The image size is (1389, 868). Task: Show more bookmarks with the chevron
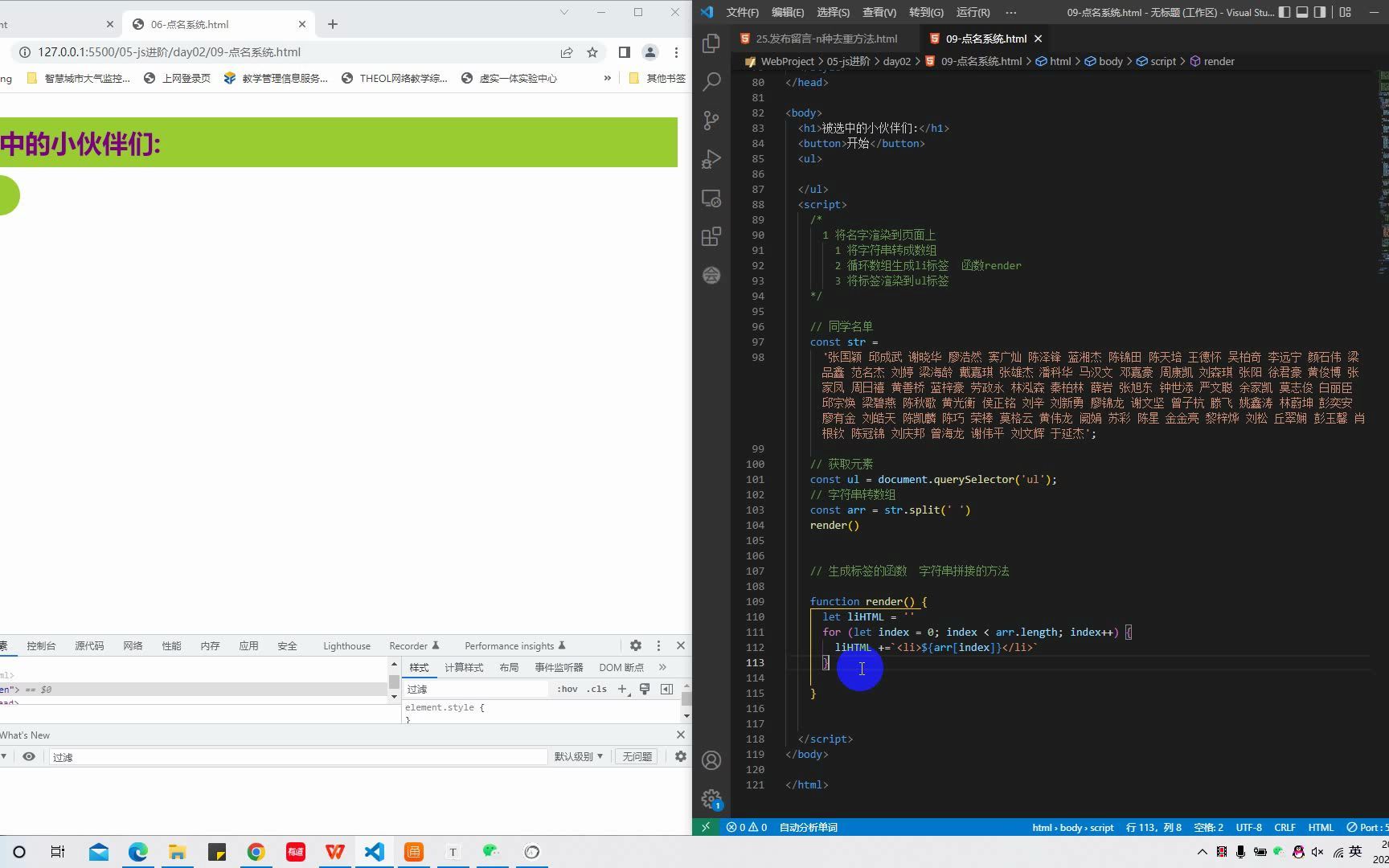[x=607, y=78]
